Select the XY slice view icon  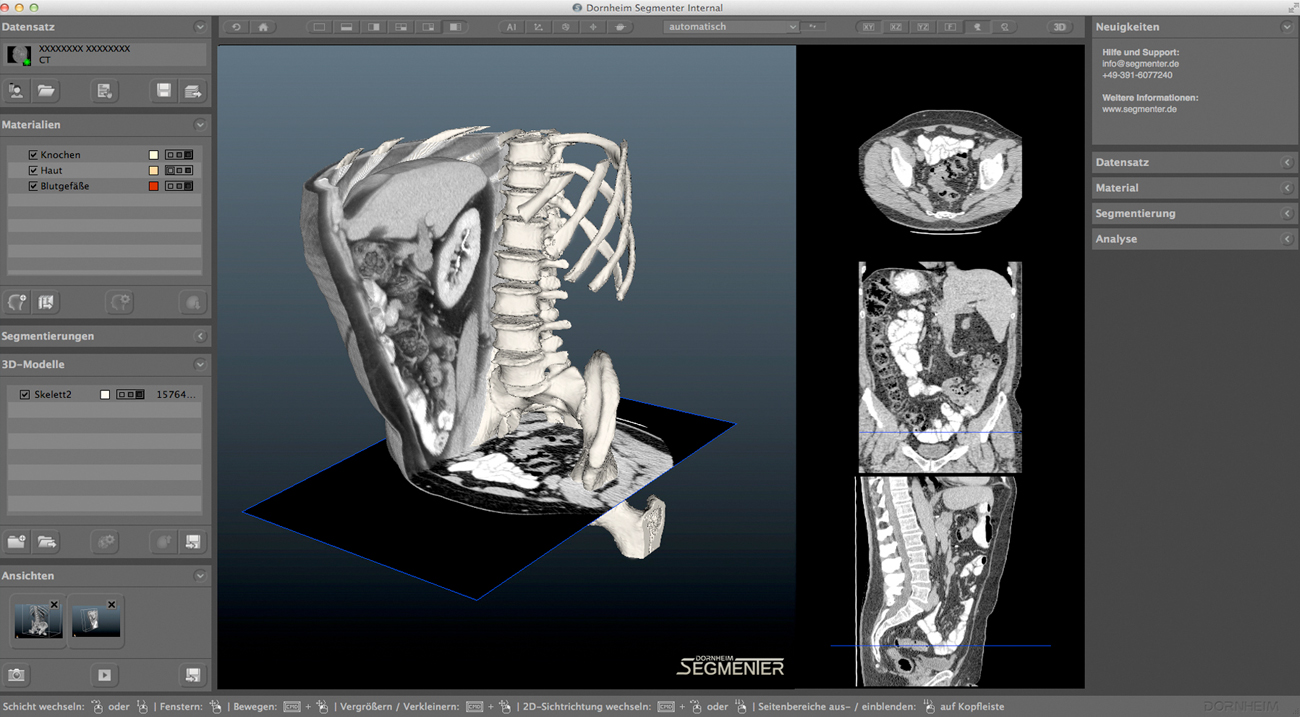pos(868,27)
